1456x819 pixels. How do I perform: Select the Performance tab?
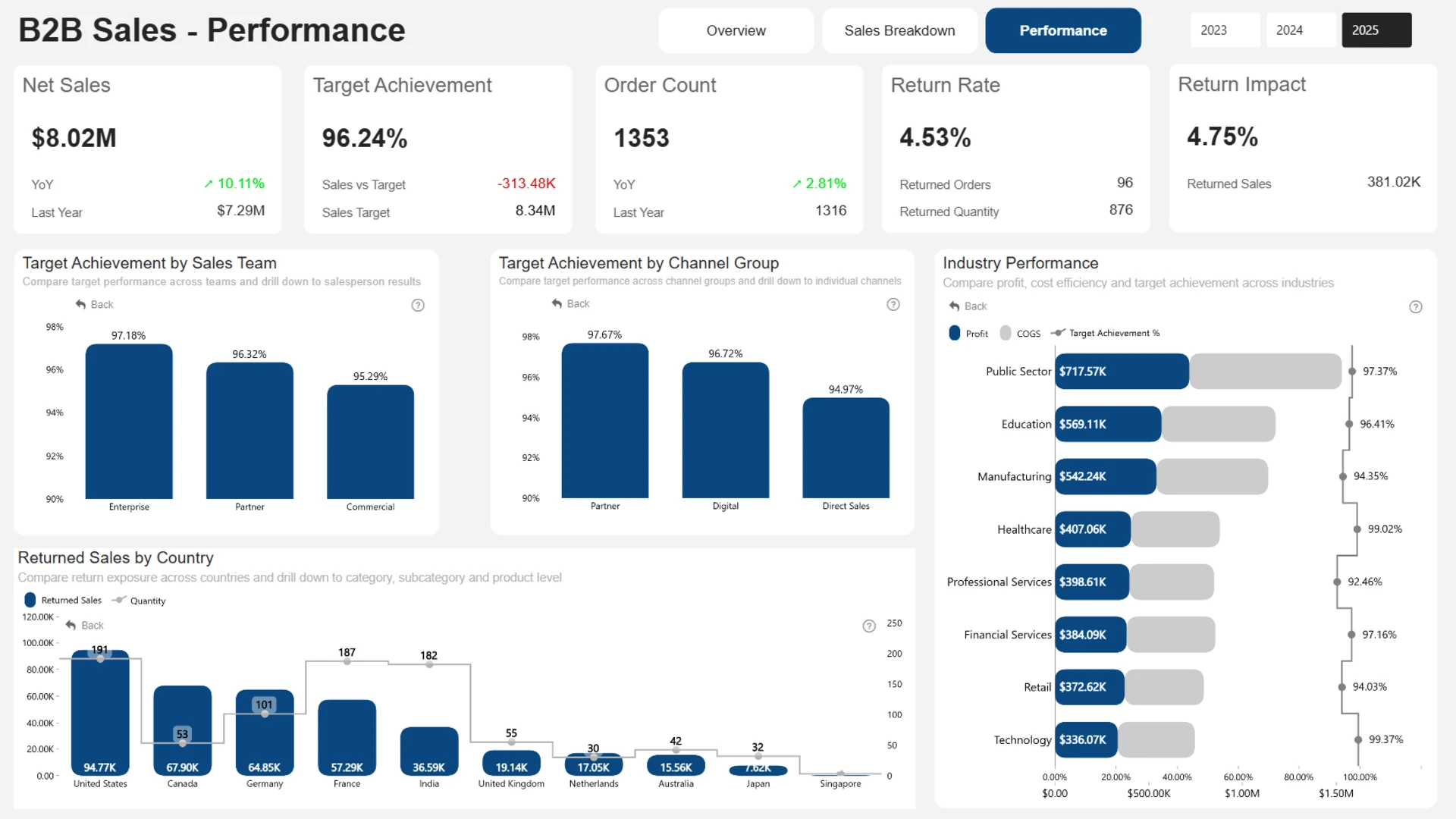(x=1063, y=30)
